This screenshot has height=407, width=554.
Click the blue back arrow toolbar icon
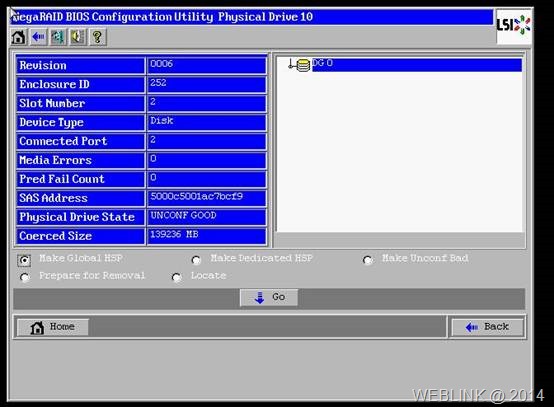point(38,37)
